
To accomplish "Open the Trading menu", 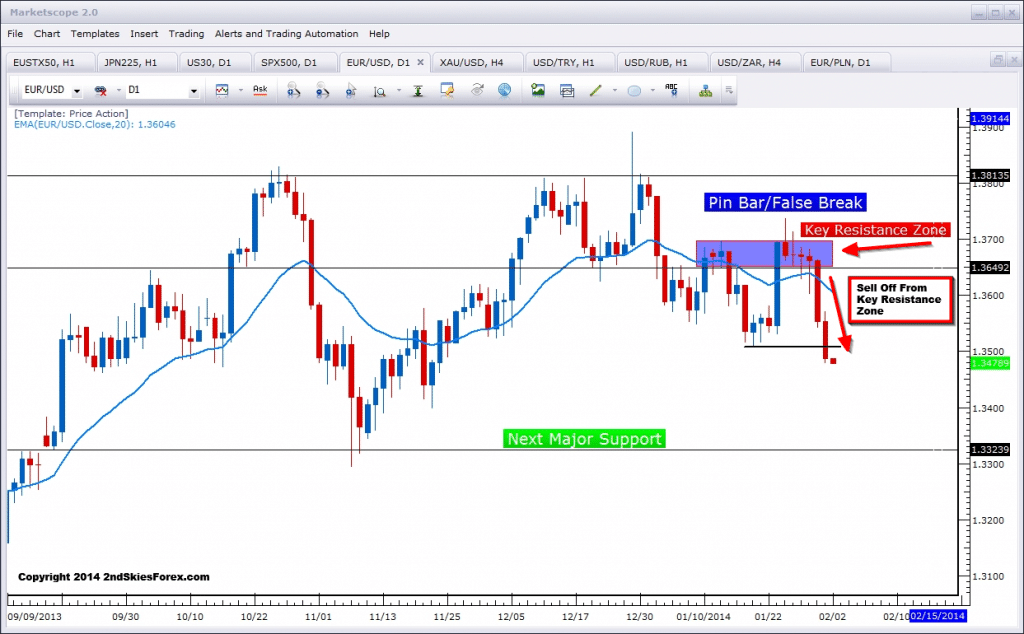I will [x=186, y=34].
